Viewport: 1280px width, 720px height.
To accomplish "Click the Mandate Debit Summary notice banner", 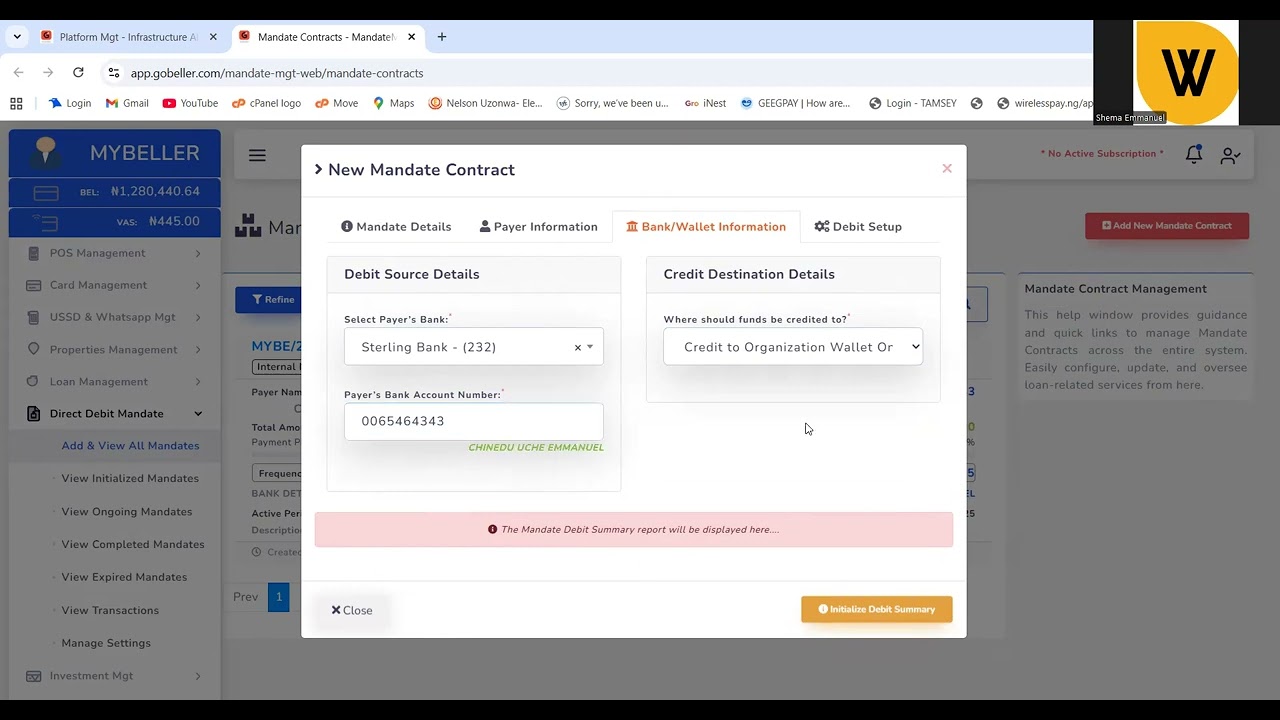I will tap(634, 529).
